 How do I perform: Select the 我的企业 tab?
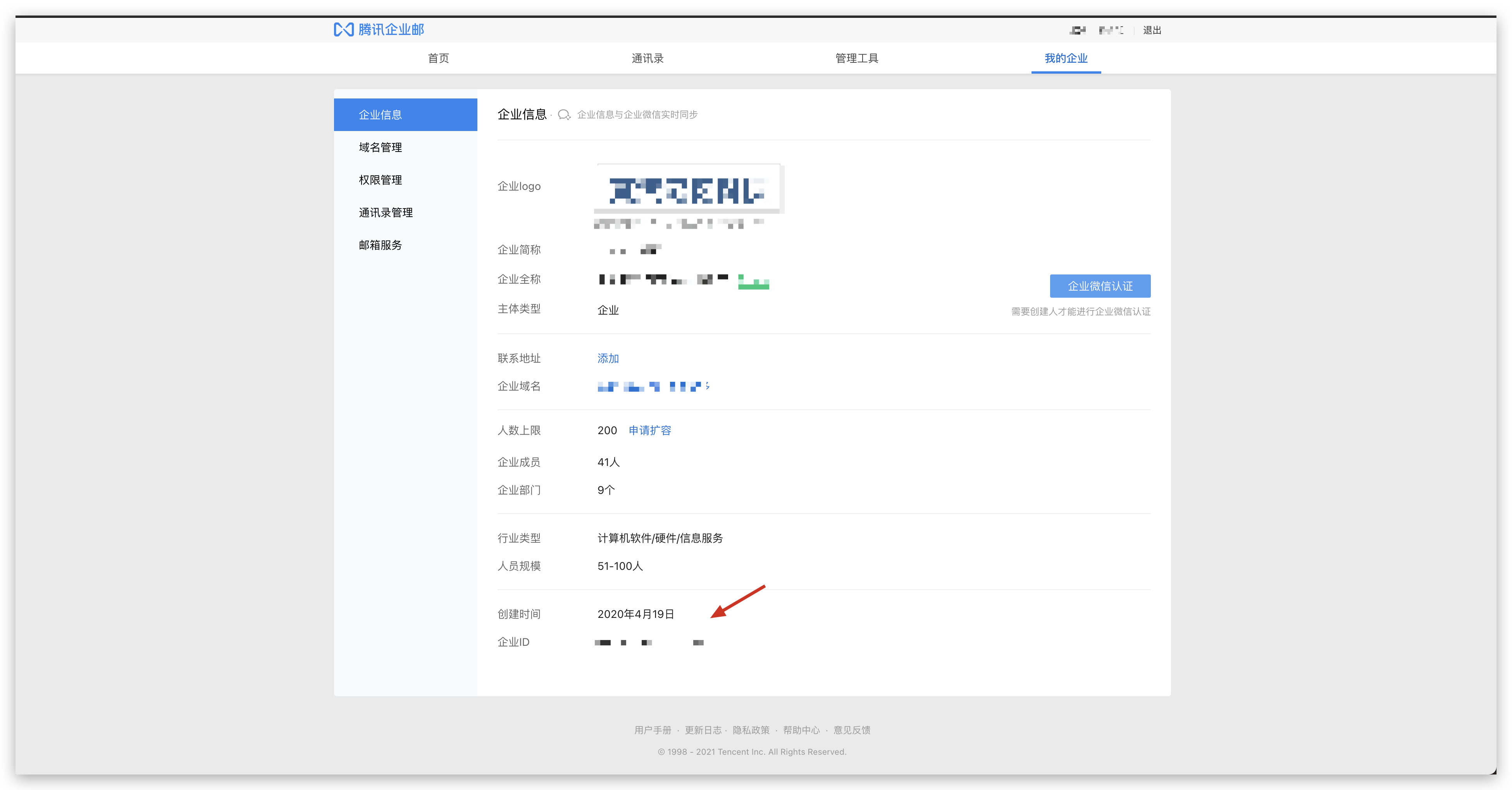(x=1065, y=58)
